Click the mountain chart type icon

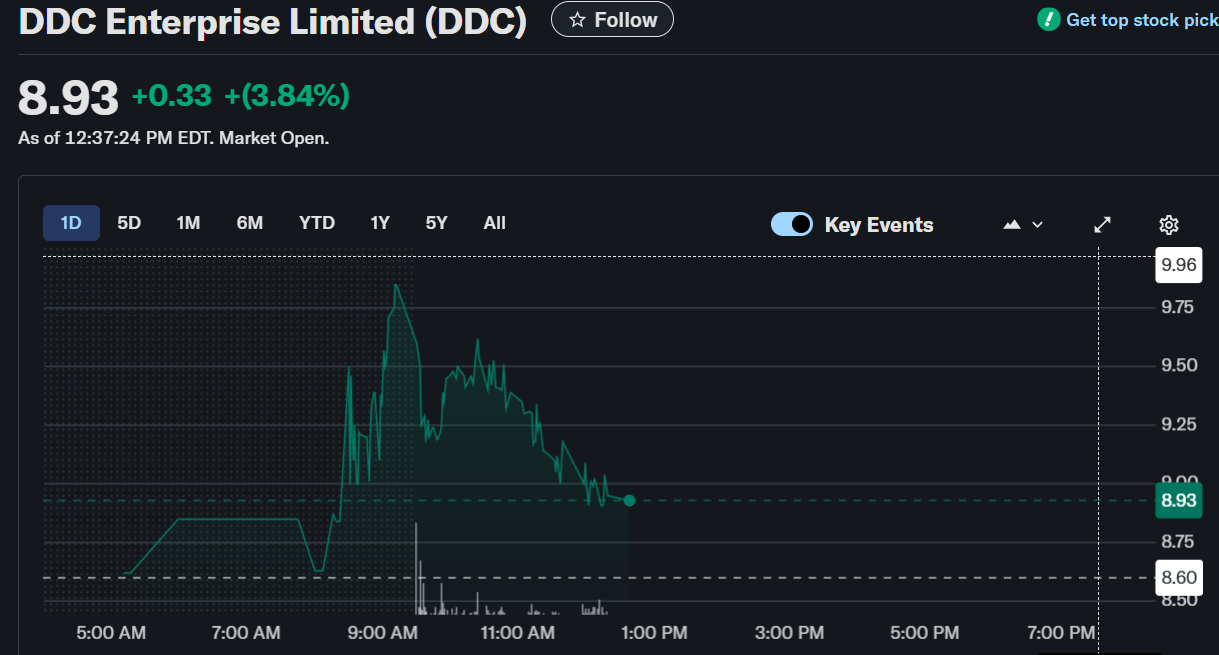pyautogui.click(x=1012, y=225)
